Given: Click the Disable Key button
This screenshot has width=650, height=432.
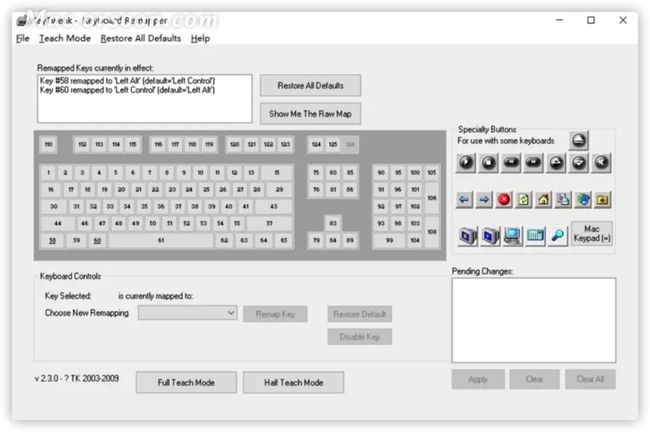Looking at the screenshot, I should point(359,337).
